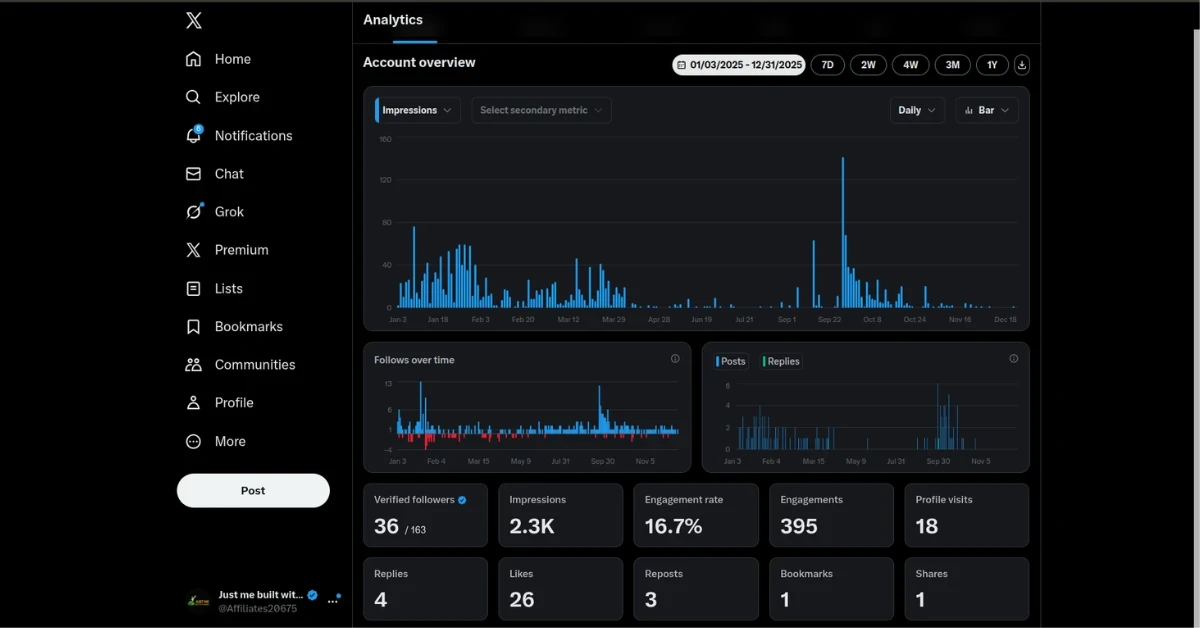Viewport: 1200px width, 628px height.
Task: Toggle the Posts series in the chart legend
Action: click(x=732, y=361)
